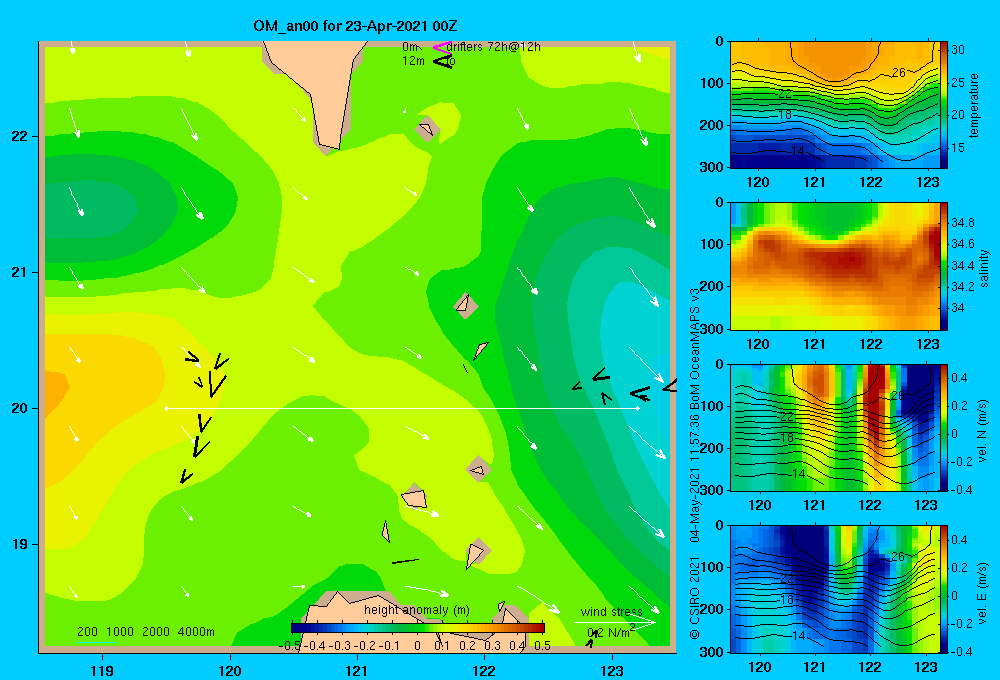This screenshot has width=1000, height=680.
Task: Click the '12m' depth legend label
Action: click(413, 61)
